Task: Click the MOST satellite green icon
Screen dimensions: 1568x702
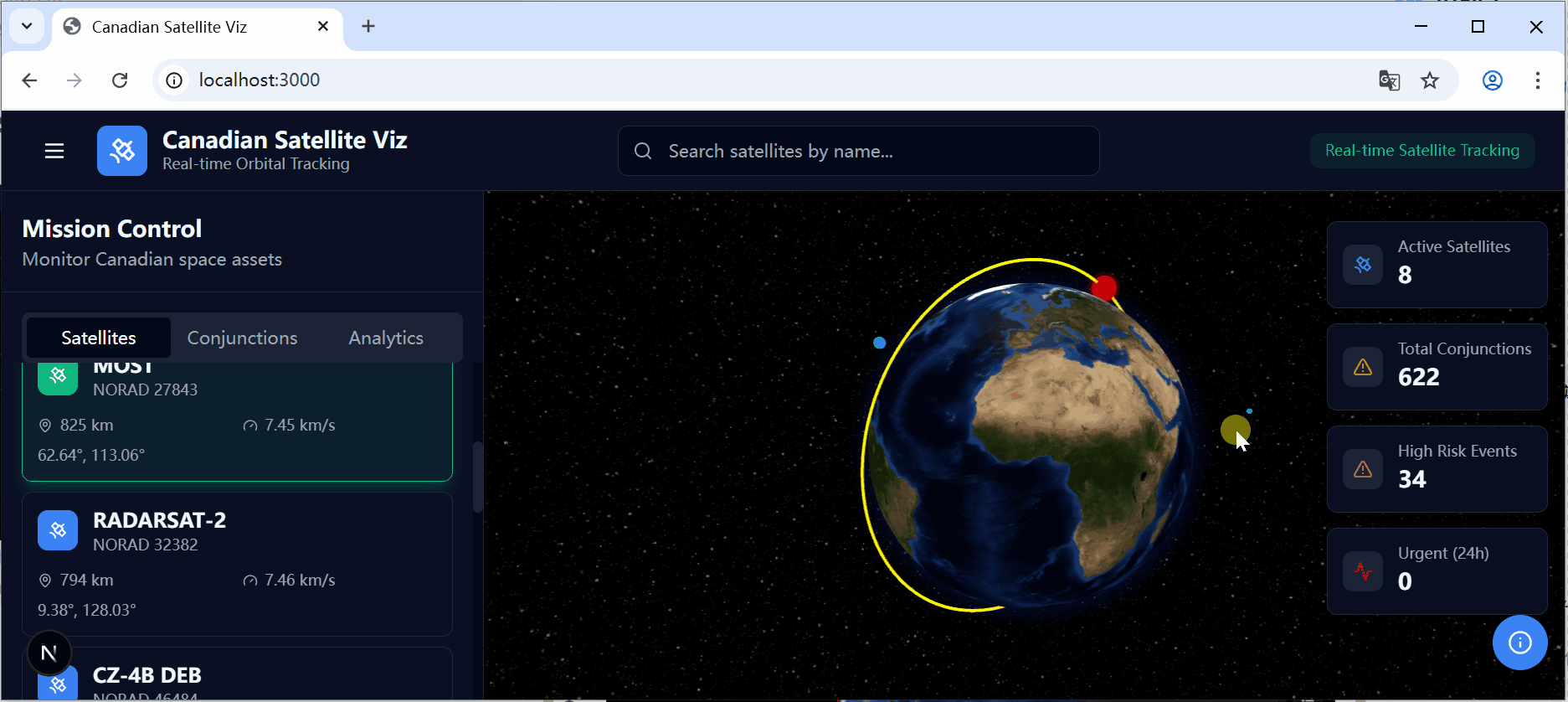Action: click(58, 377)
